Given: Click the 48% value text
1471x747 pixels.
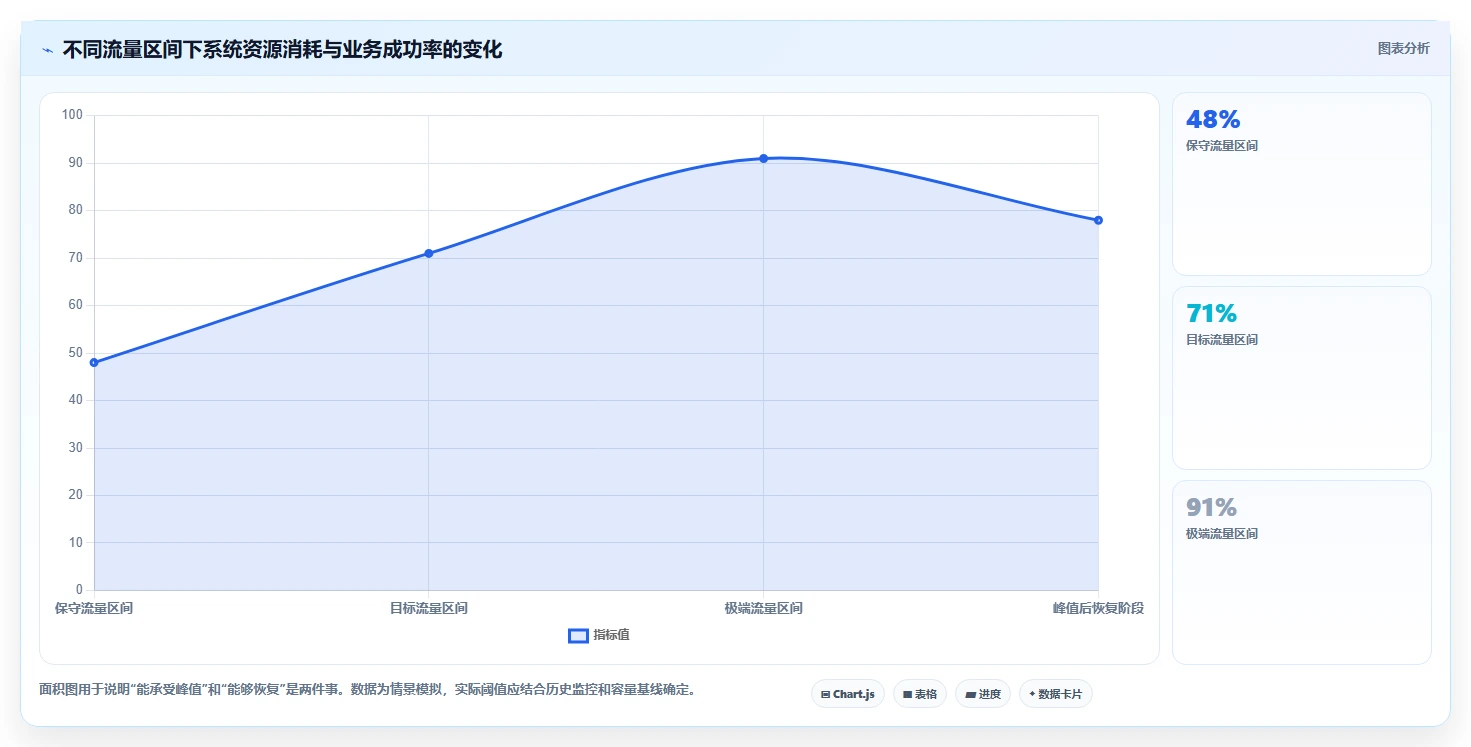Looking at the screenshot, I should click(x=1213, y=119).
